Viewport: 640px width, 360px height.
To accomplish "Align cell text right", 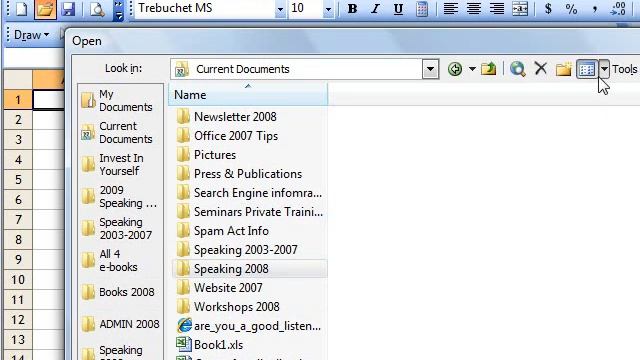I will (x=497, y=9).
